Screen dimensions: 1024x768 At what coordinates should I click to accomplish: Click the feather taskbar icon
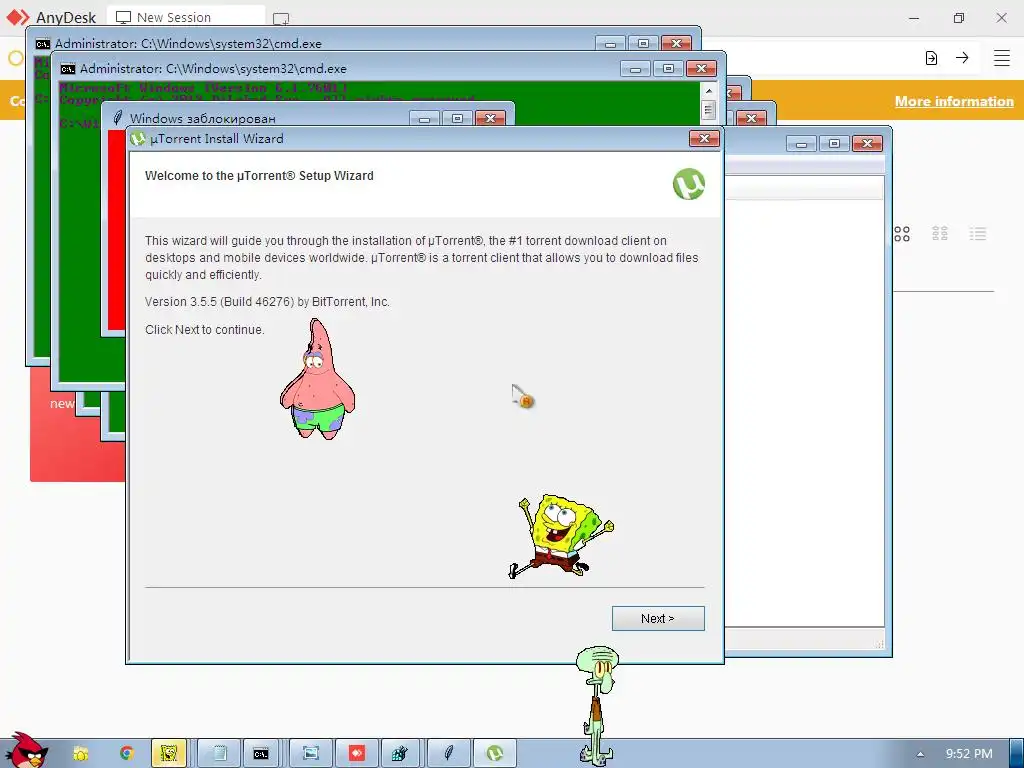[x=449, y=753]
